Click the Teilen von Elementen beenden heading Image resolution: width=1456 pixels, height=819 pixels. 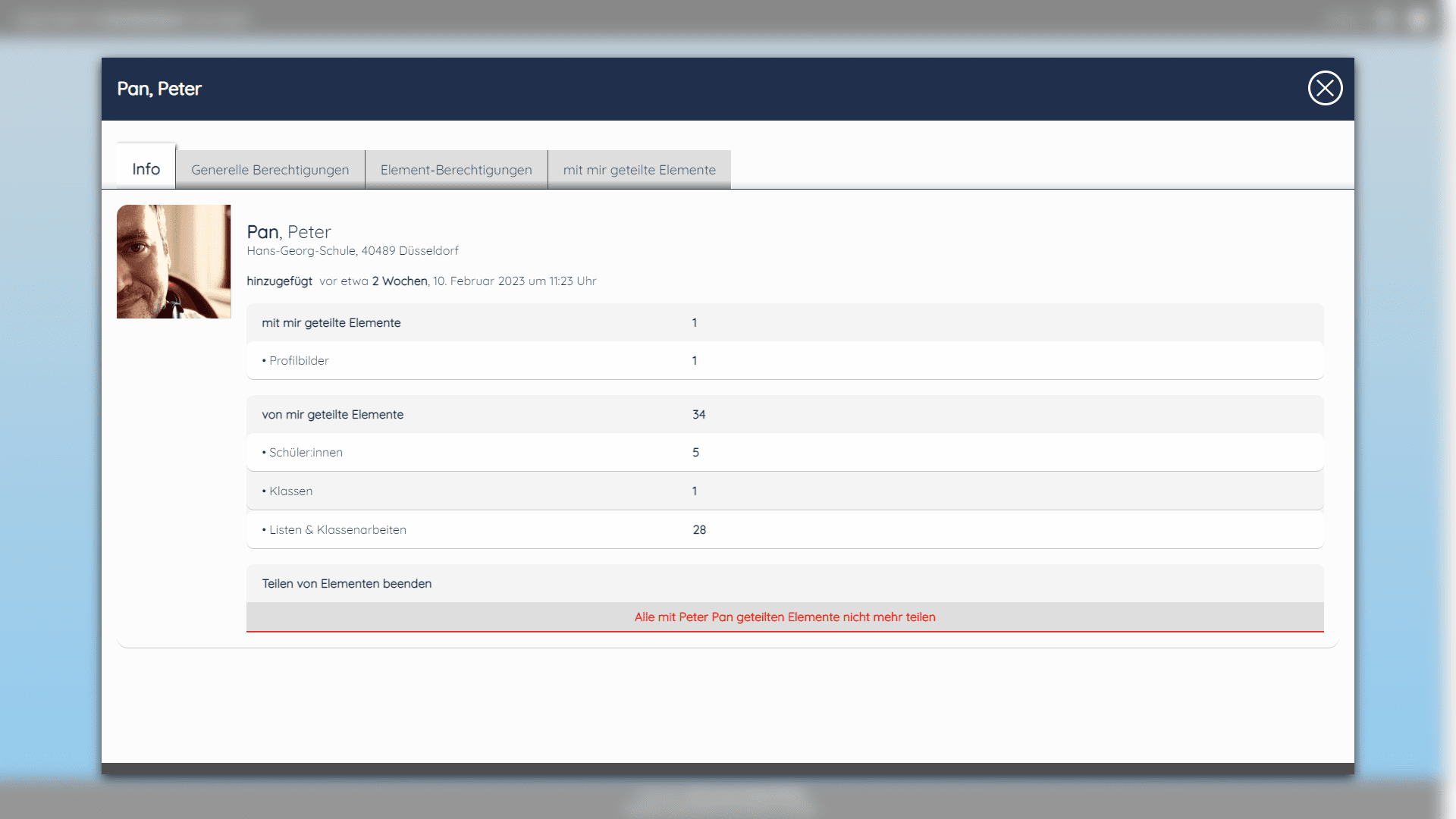click(x=347, y=583)
